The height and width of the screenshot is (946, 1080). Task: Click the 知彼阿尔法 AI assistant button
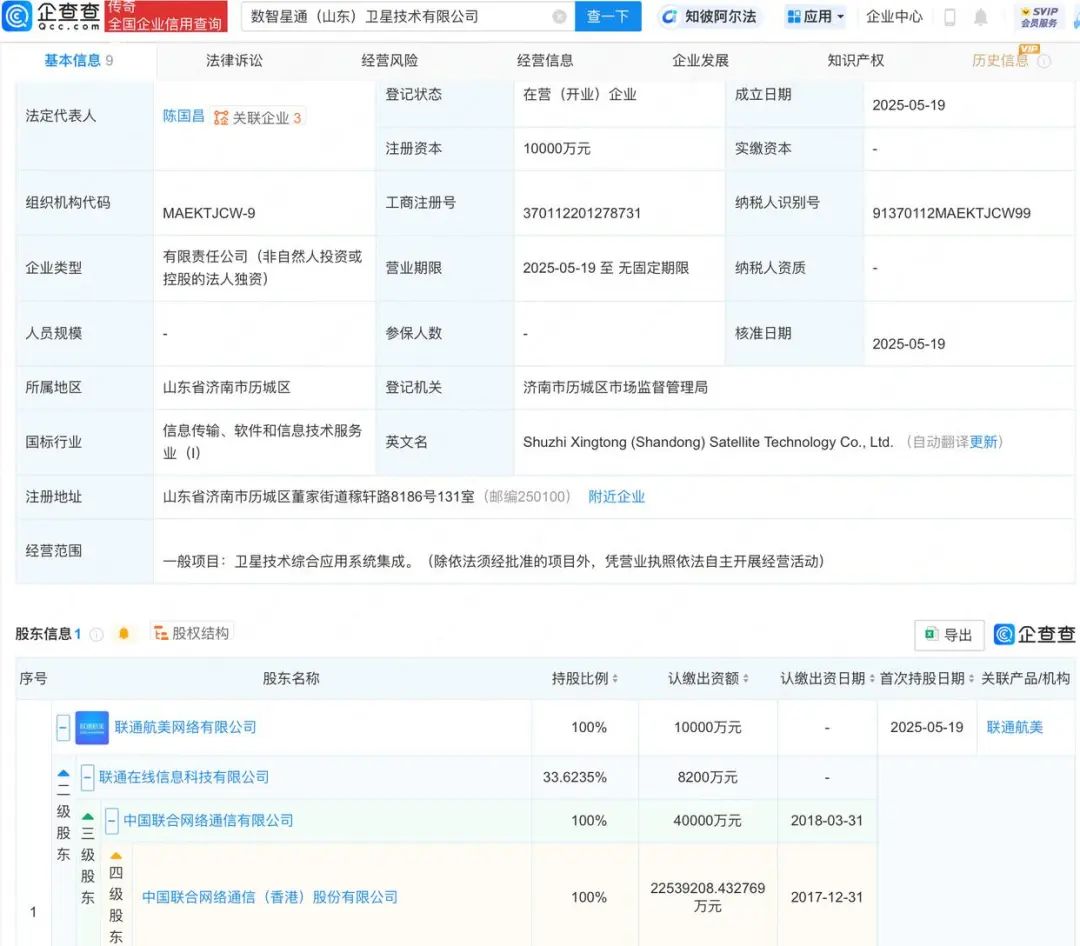click(x=709, y=17)
